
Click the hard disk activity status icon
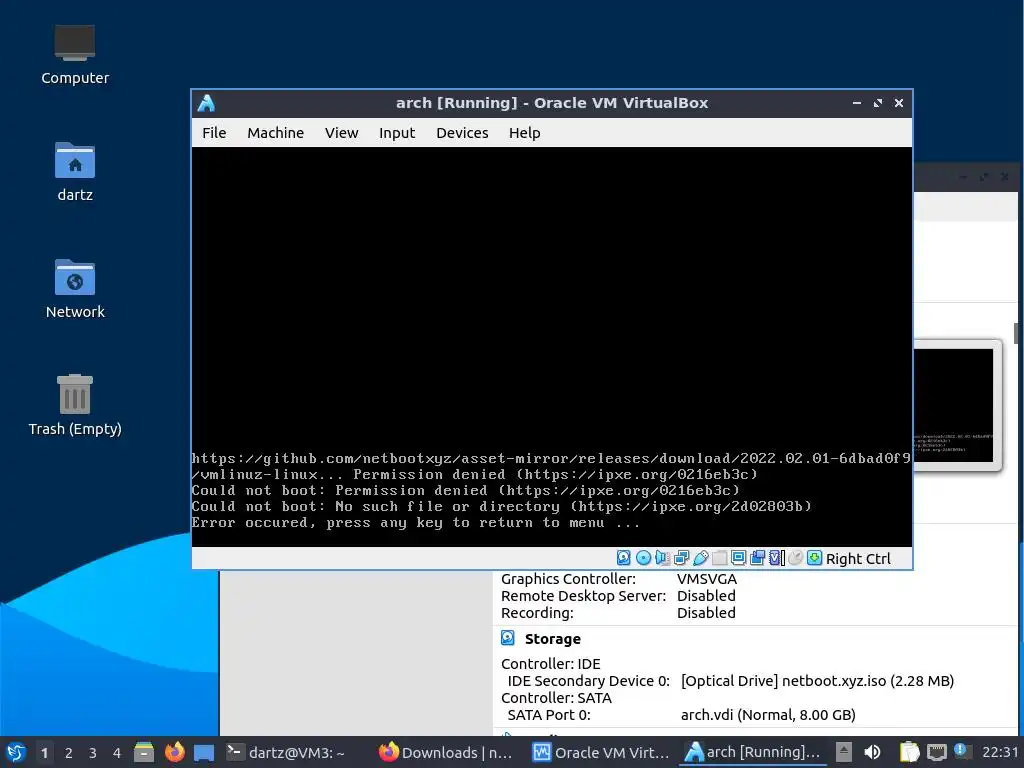[x=624, y=558]
